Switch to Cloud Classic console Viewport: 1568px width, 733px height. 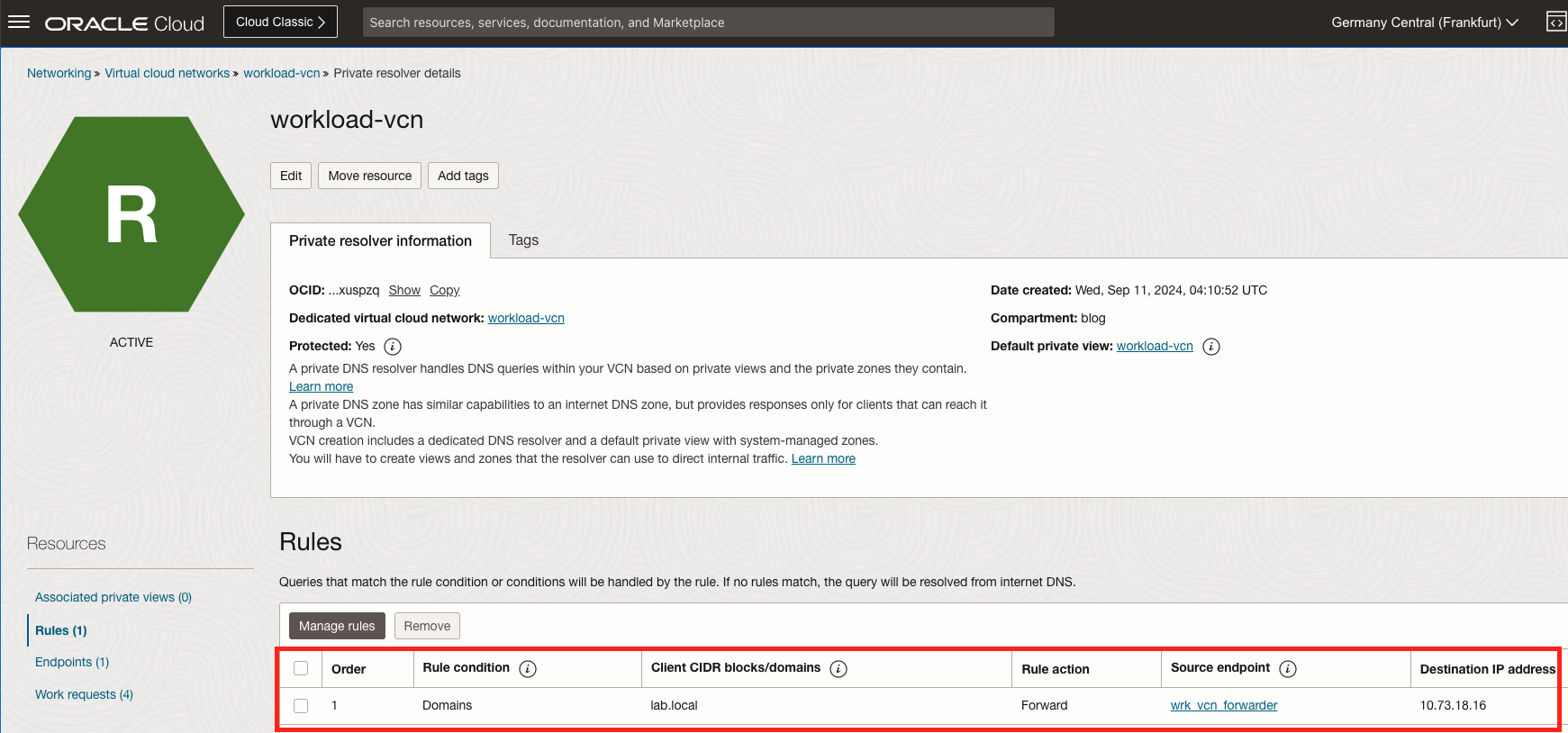pos(280,22)
